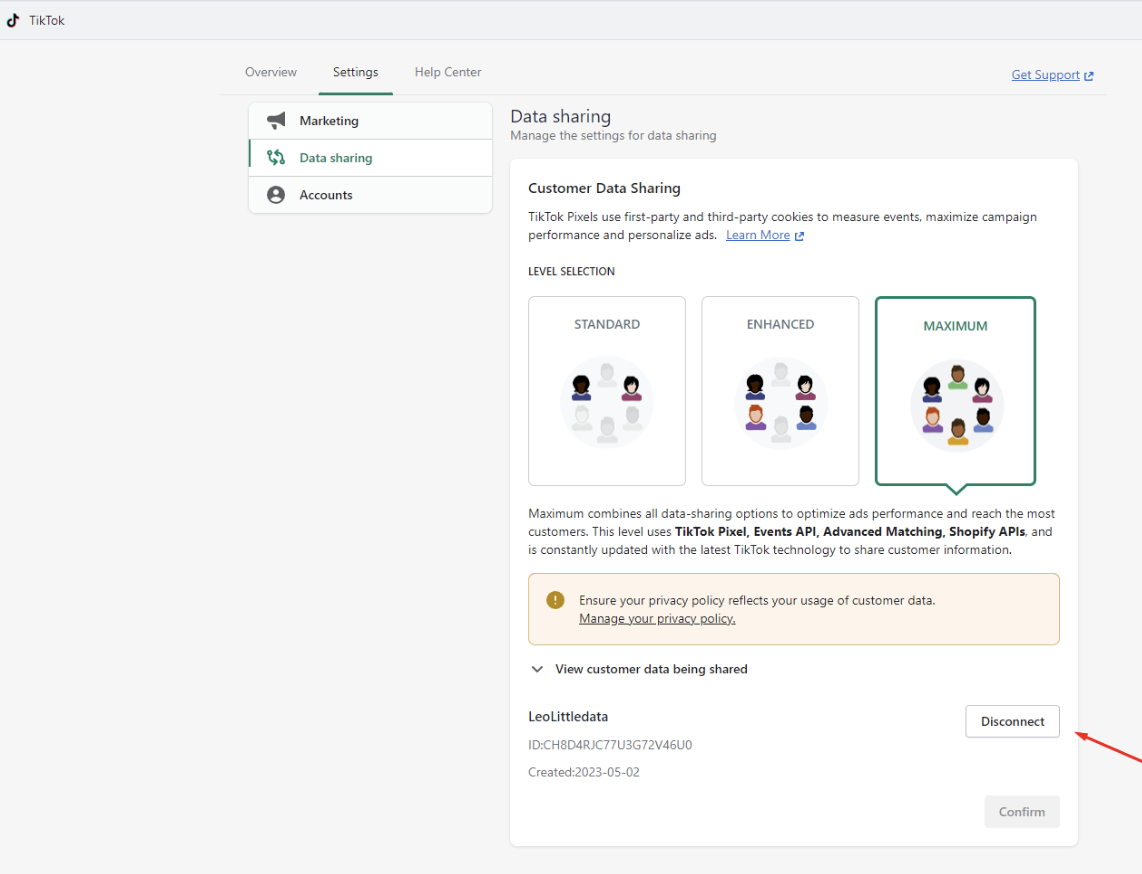The width and height of the screenshot is (1142, 874).
Task: Click the Confirm button
Action: point(1022,811)
